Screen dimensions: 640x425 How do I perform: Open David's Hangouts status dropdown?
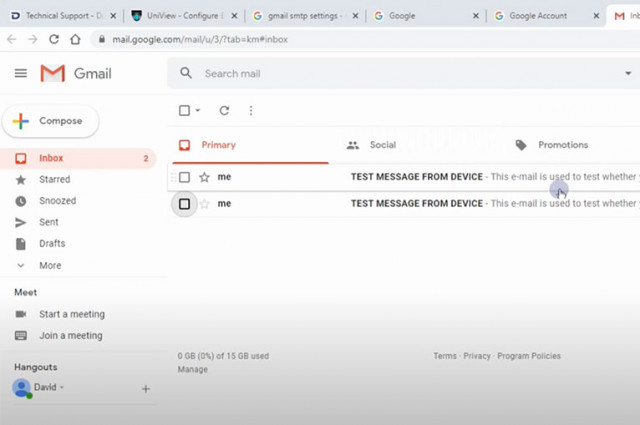coord(62,387)
